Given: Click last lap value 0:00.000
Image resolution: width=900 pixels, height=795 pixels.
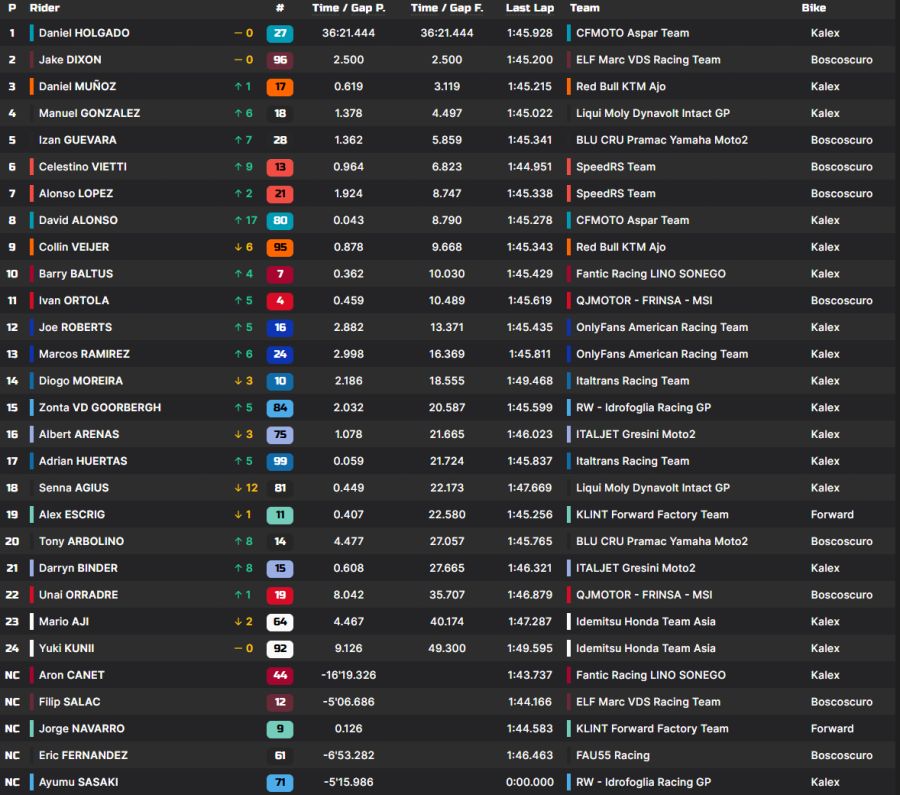Looking at the screenshot, I should coord(530,782).
